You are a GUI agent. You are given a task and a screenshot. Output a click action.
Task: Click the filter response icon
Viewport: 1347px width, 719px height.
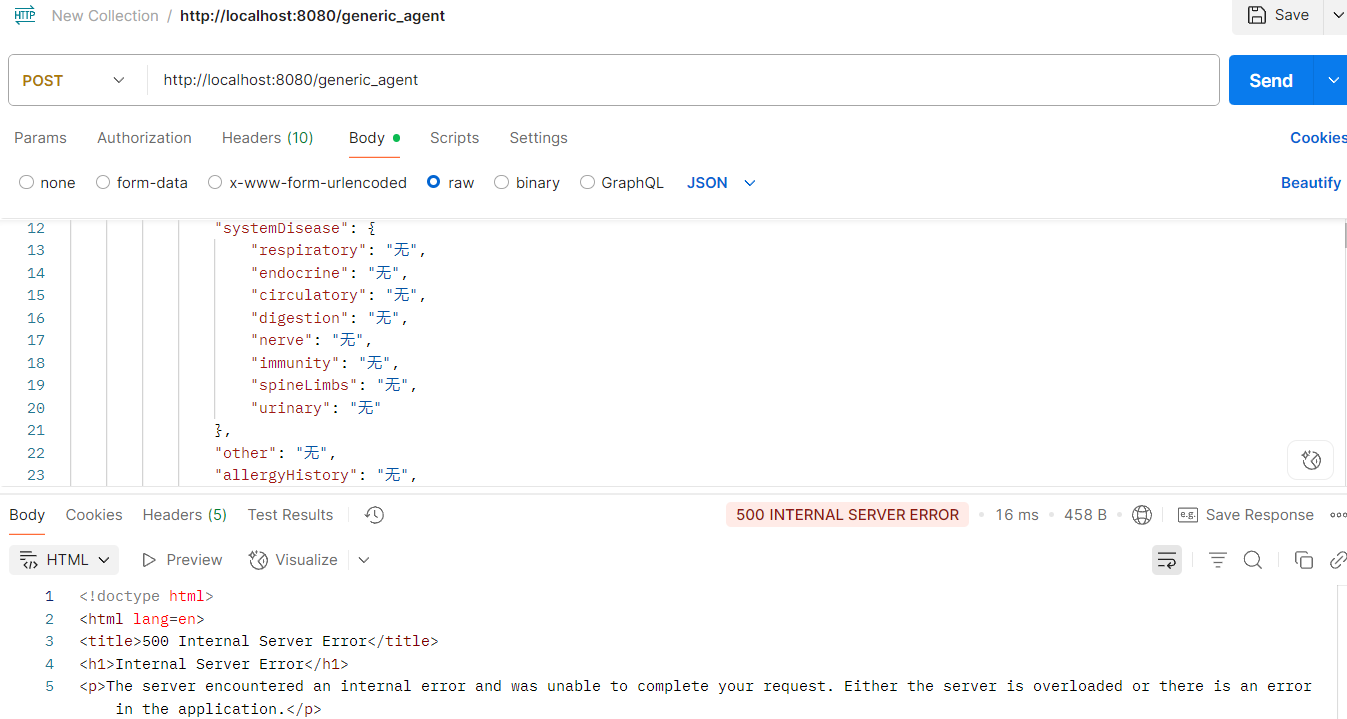click(1217, 560)
